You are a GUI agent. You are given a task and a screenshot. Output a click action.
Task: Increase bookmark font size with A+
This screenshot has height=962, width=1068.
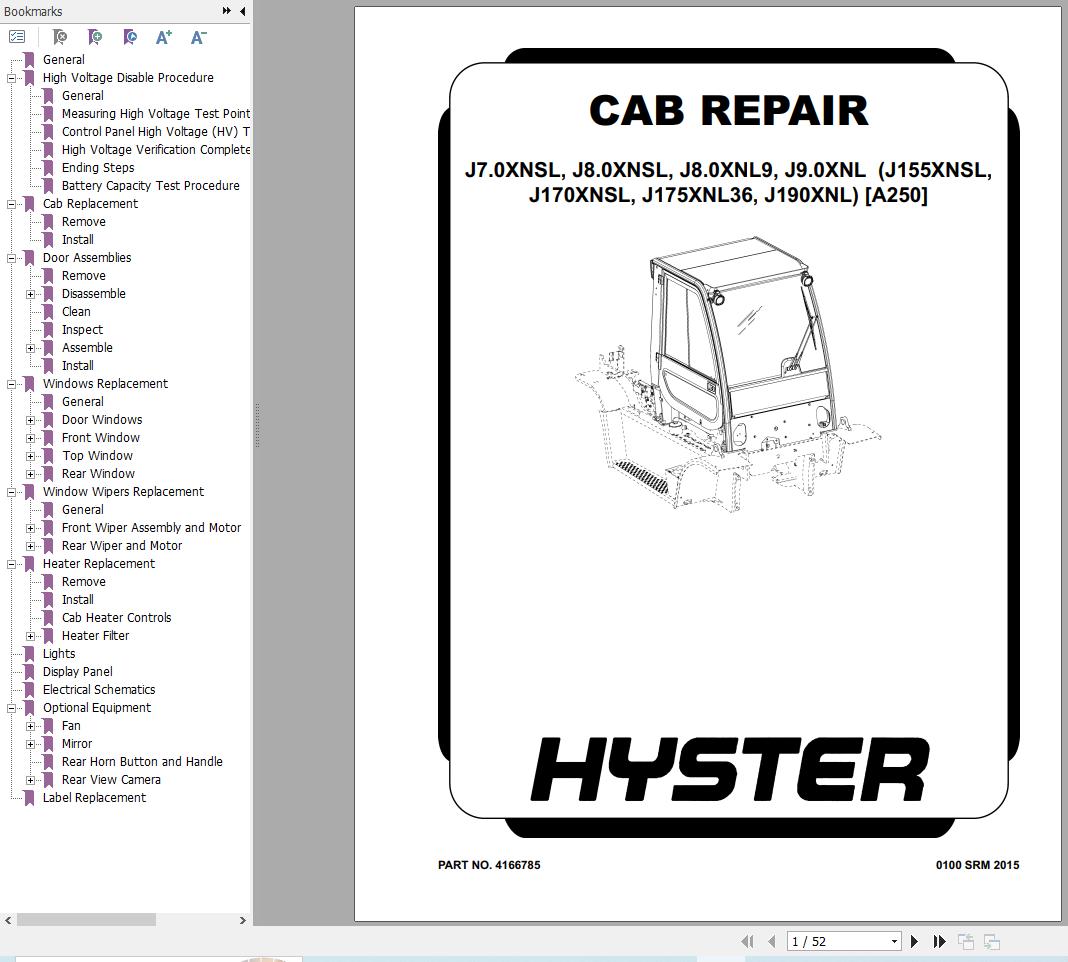click(164, 37)
